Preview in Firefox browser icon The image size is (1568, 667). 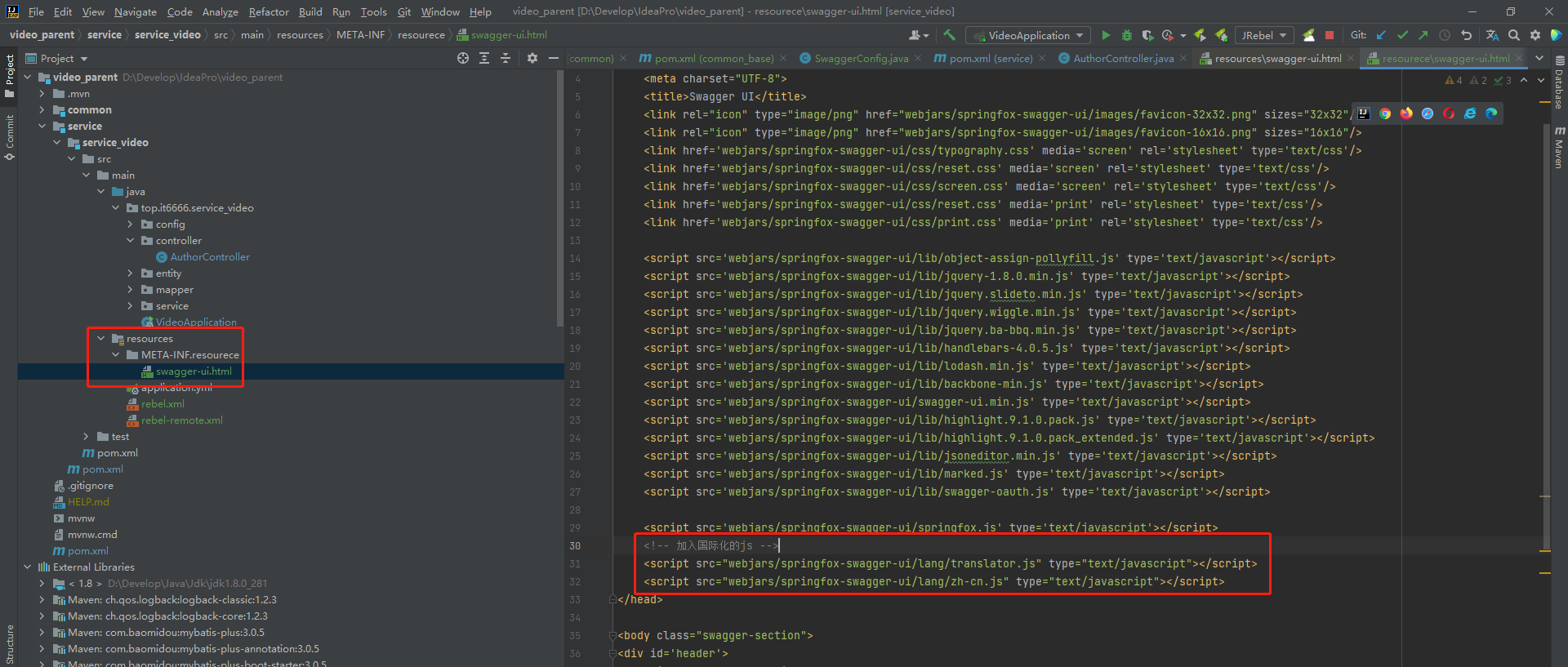1406,113
